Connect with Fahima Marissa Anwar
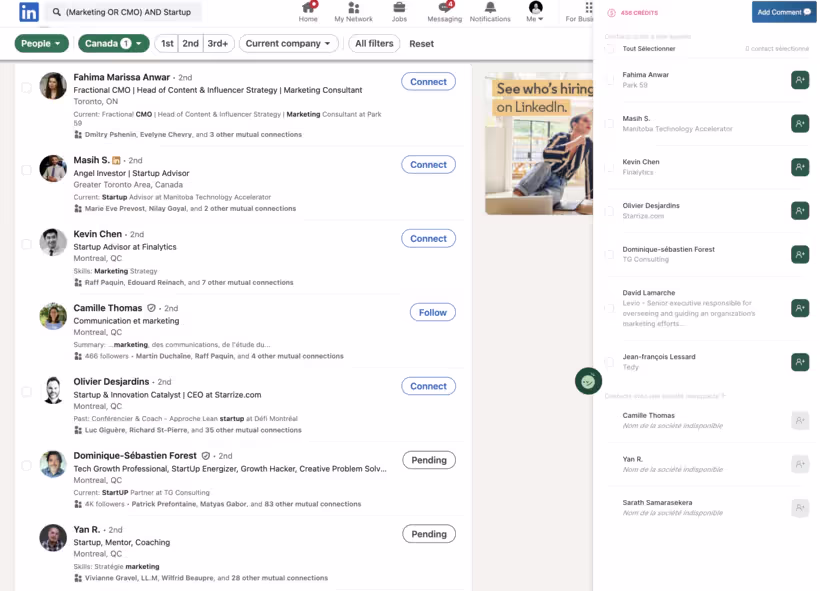 pos(428,82)
